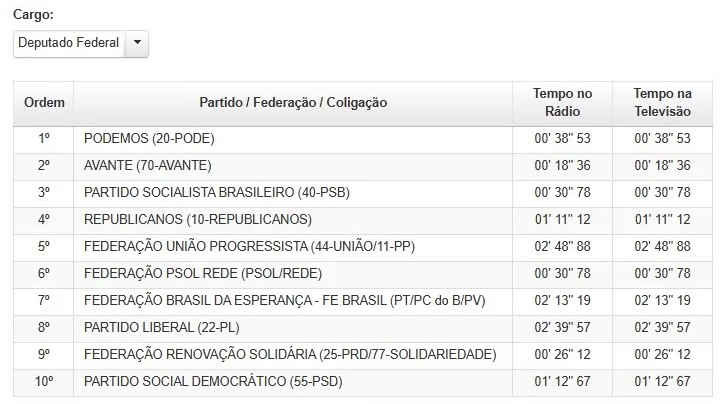The height and width of the screenshot is (404, 725).
Task: Select the Federação Renovação Solidária row
Action: [x=363, y=355]
